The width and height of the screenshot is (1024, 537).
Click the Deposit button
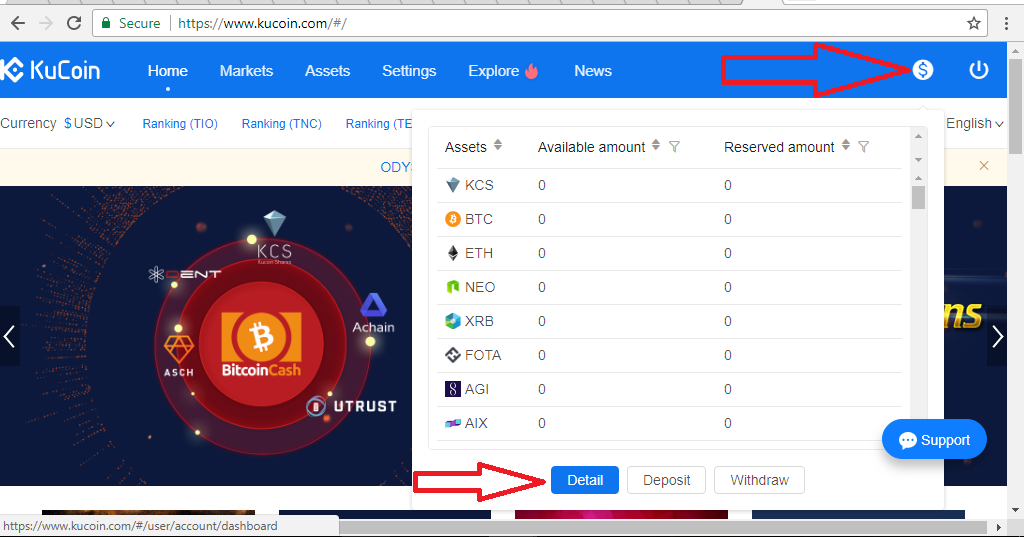[x=666, y=480]
